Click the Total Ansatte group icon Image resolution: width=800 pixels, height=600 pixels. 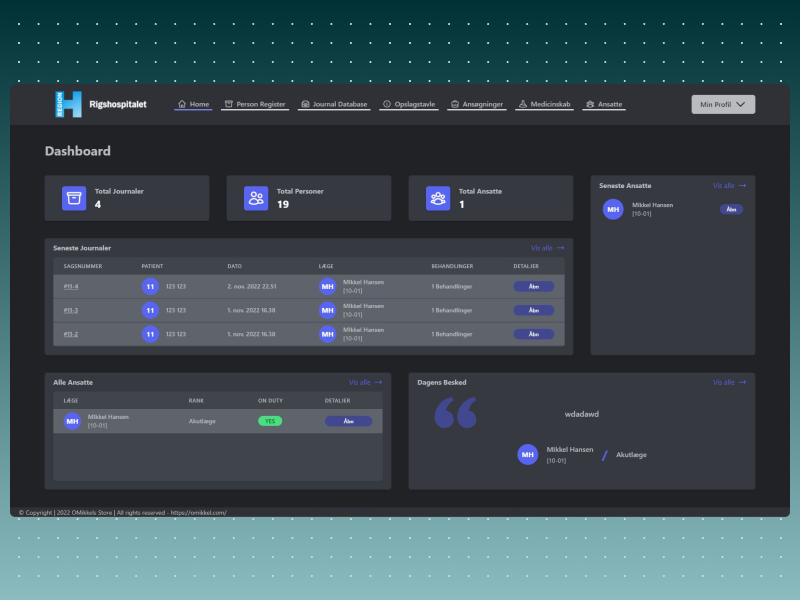438,198
